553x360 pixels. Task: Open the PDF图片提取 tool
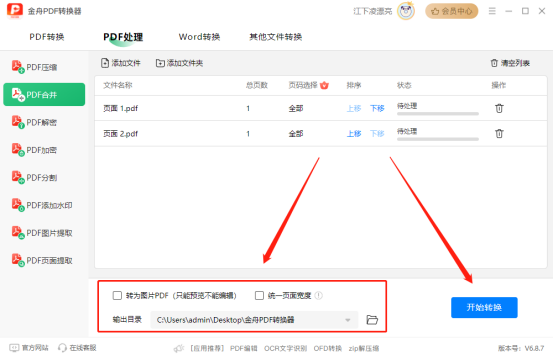point(43,233)
